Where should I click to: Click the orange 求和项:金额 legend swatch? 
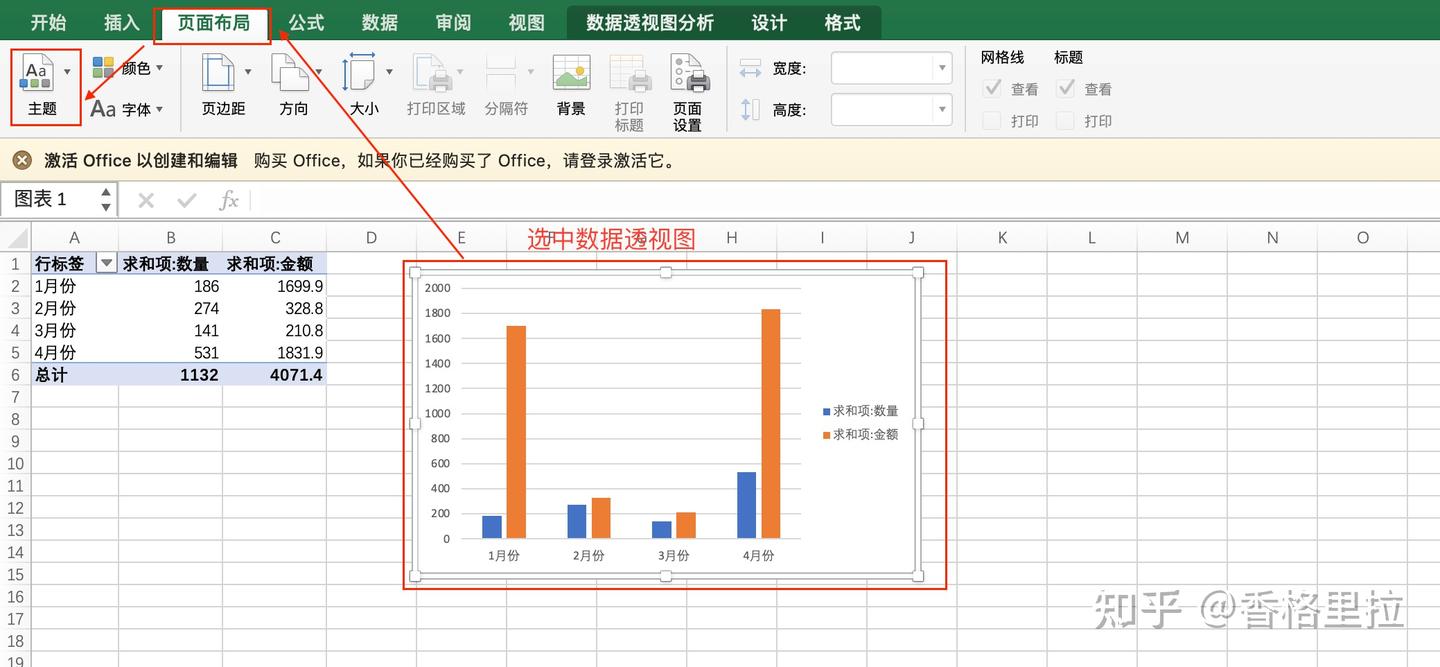point(827,435)
